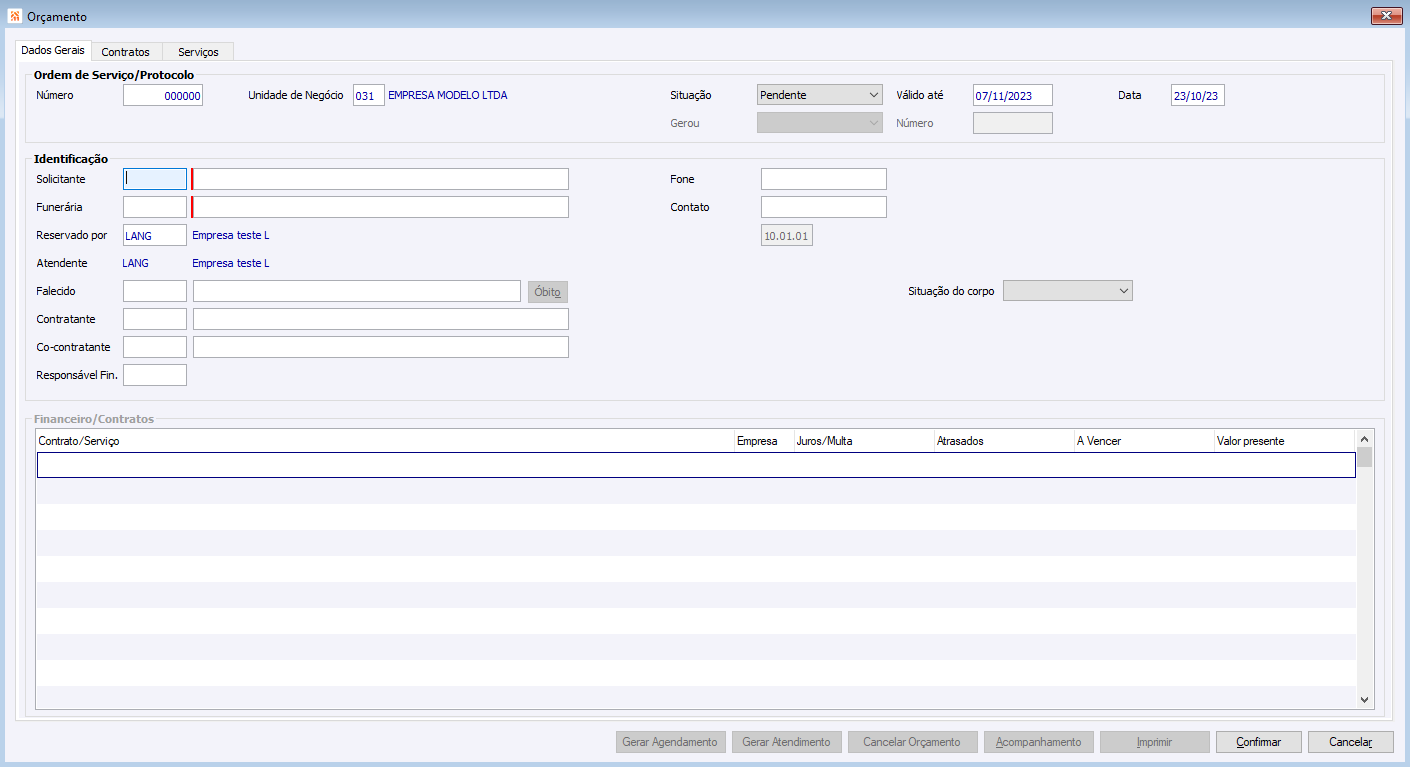Viewport: 1410px width, 767px height.
Task: Focus the Solicitante code field
Action: (155, 179)
